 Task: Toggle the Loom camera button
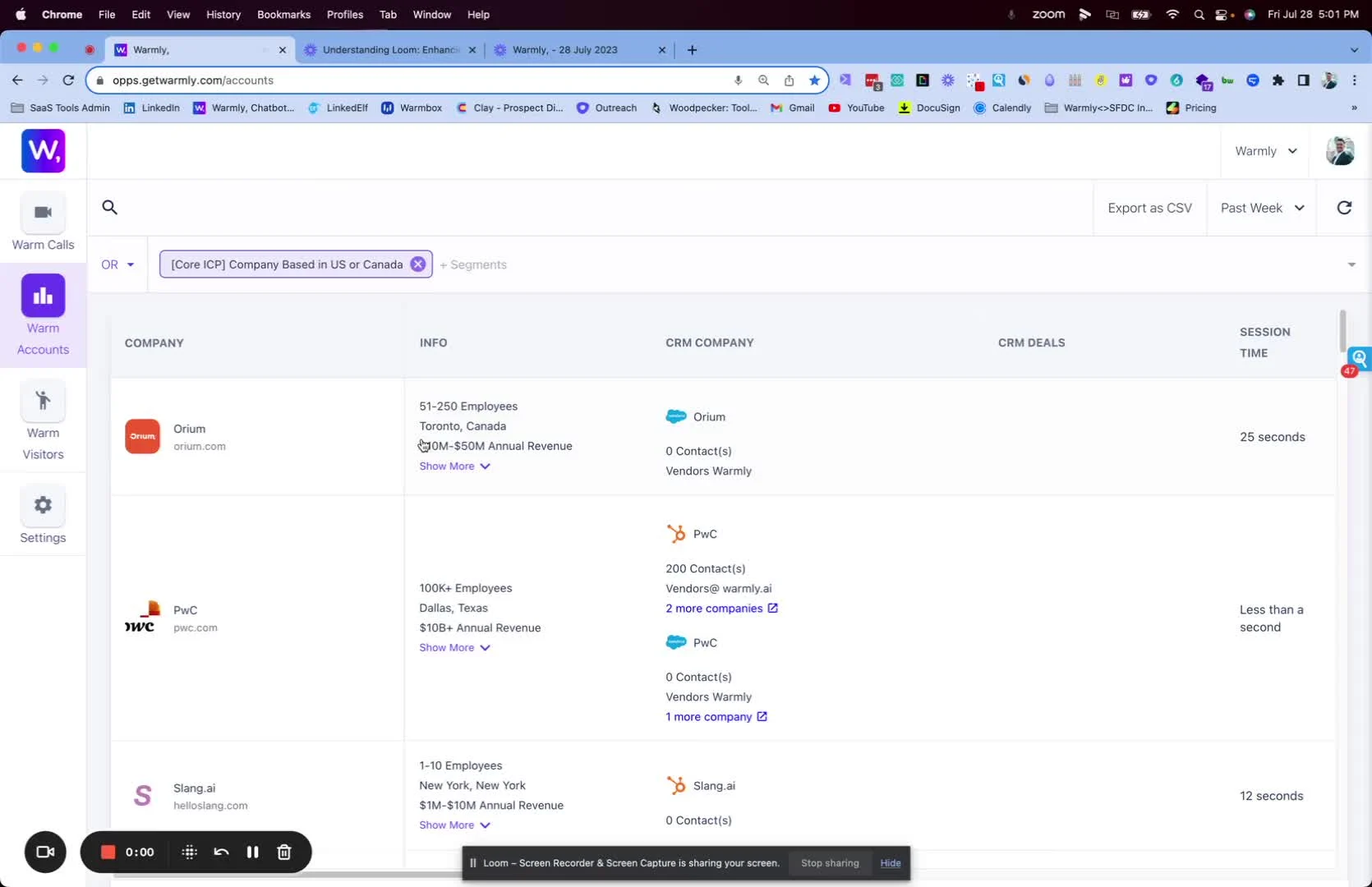[x=45, y=852]
